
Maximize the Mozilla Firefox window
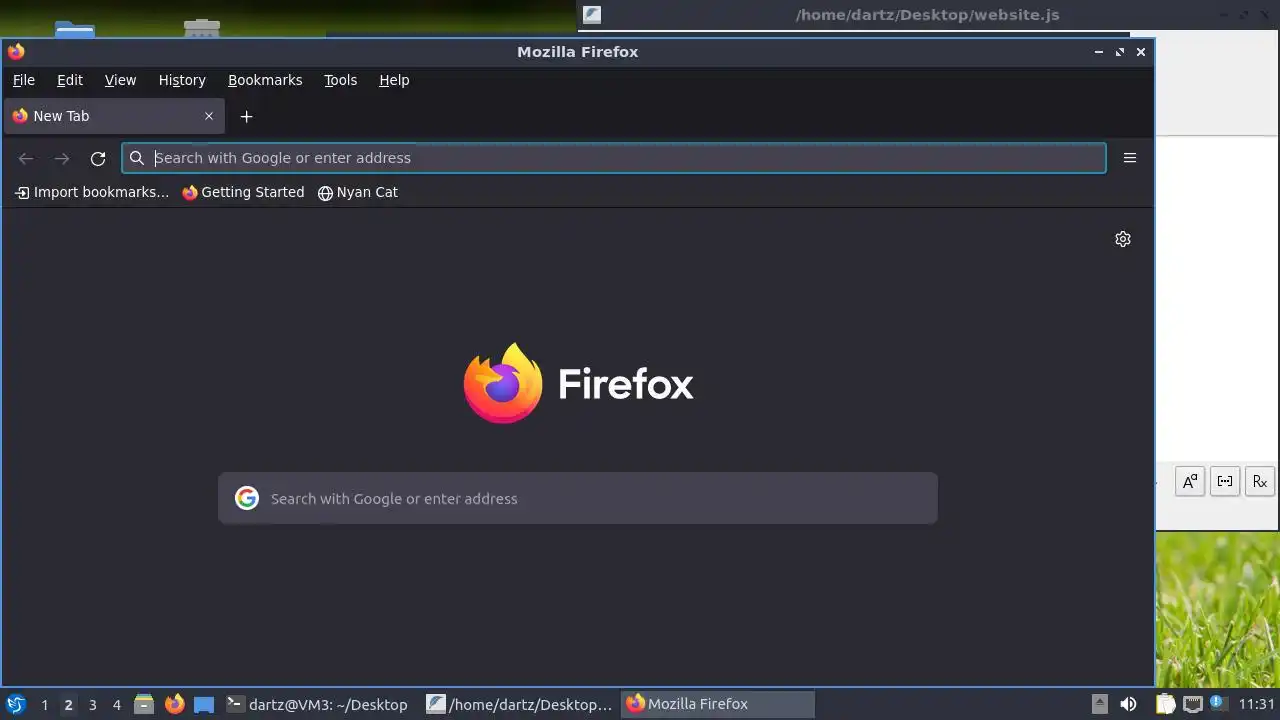pos(1120,52)
